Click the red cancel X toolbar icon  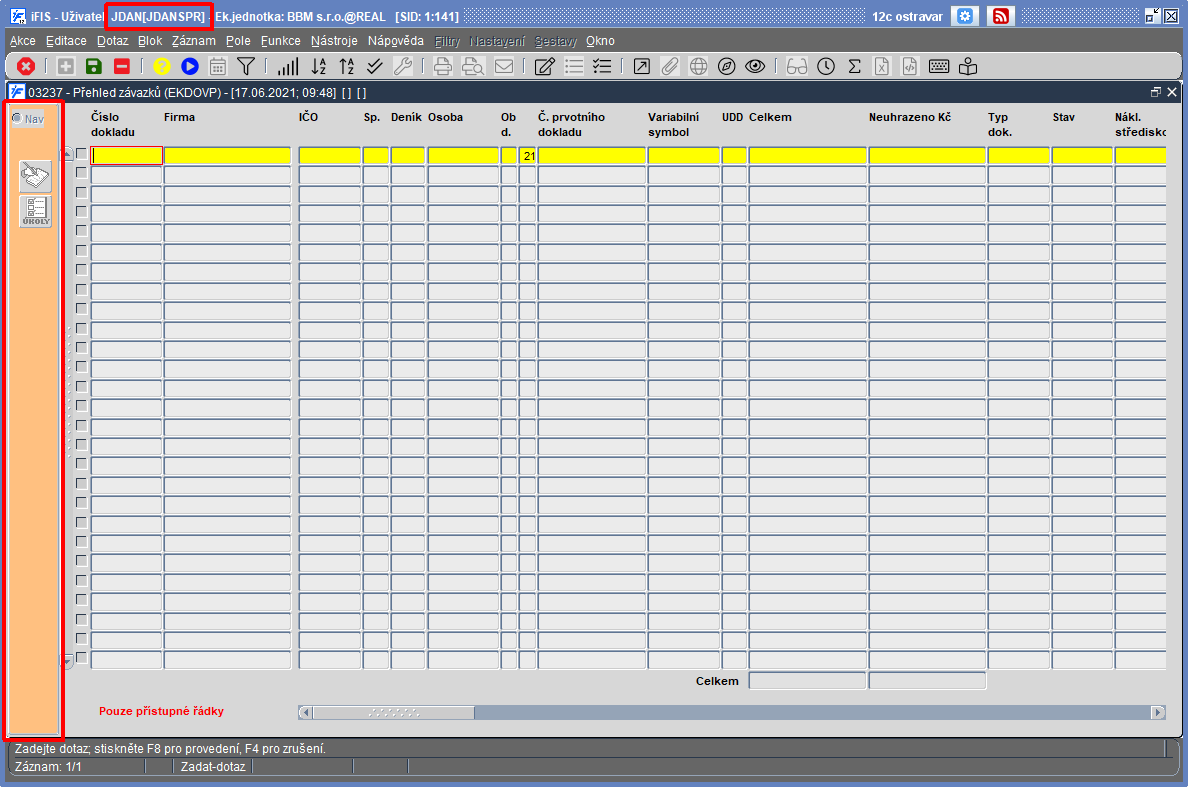pos(26,67)
